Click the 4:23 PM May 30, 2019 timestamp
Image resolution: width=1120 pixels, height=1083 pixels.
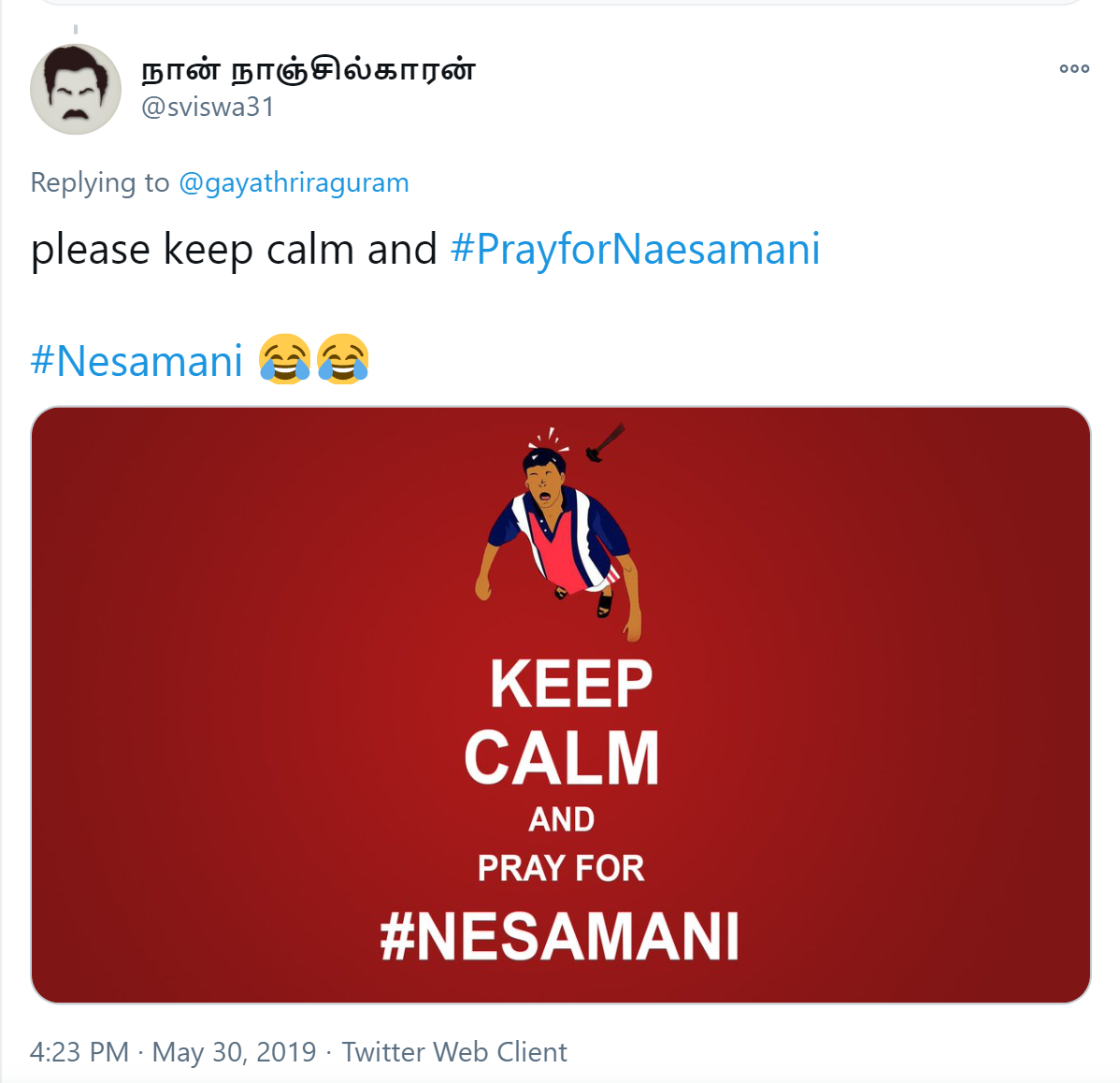click(x=173, y=1051)
